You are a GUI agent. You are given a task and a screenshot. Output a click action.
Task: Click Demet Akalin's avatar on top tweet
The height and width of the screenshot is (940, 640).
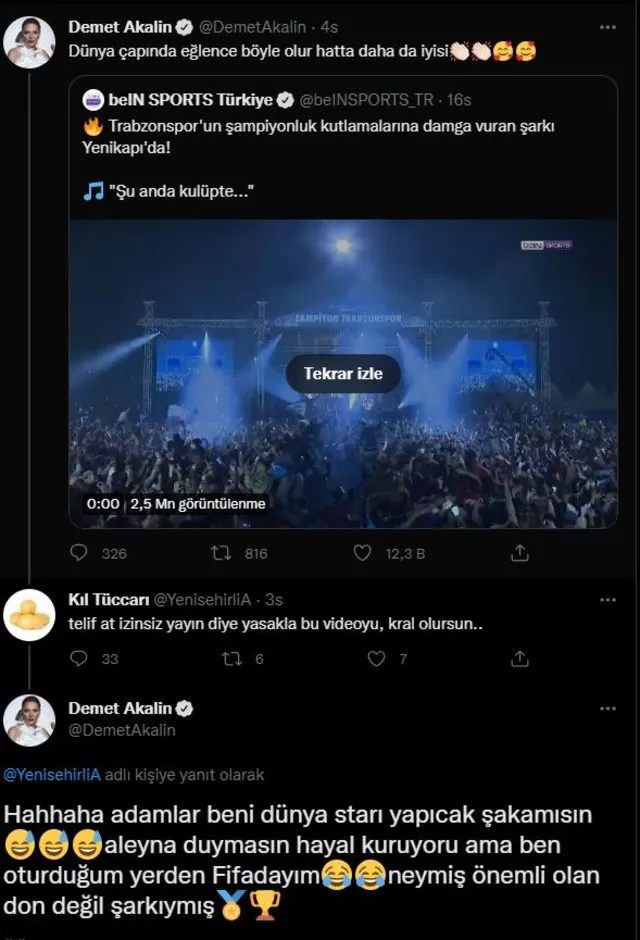pyautogui.click(x=30, y=42)
